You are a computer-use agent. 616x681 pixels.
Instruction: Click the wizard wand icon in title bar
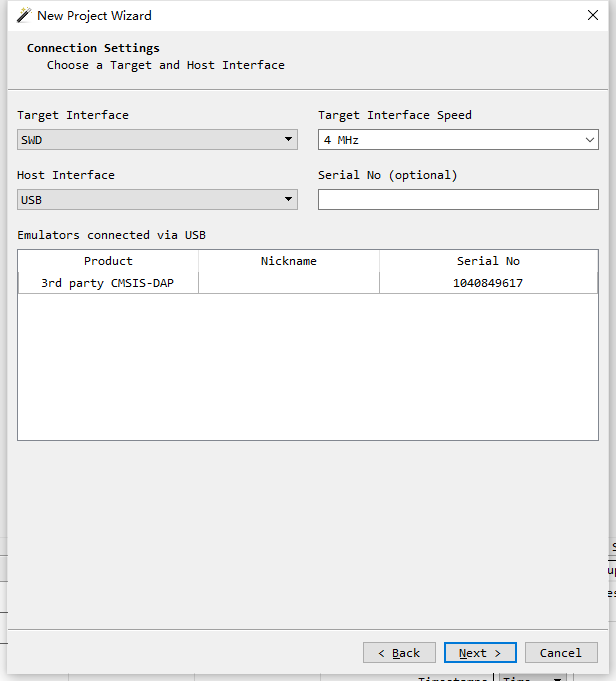24,15
